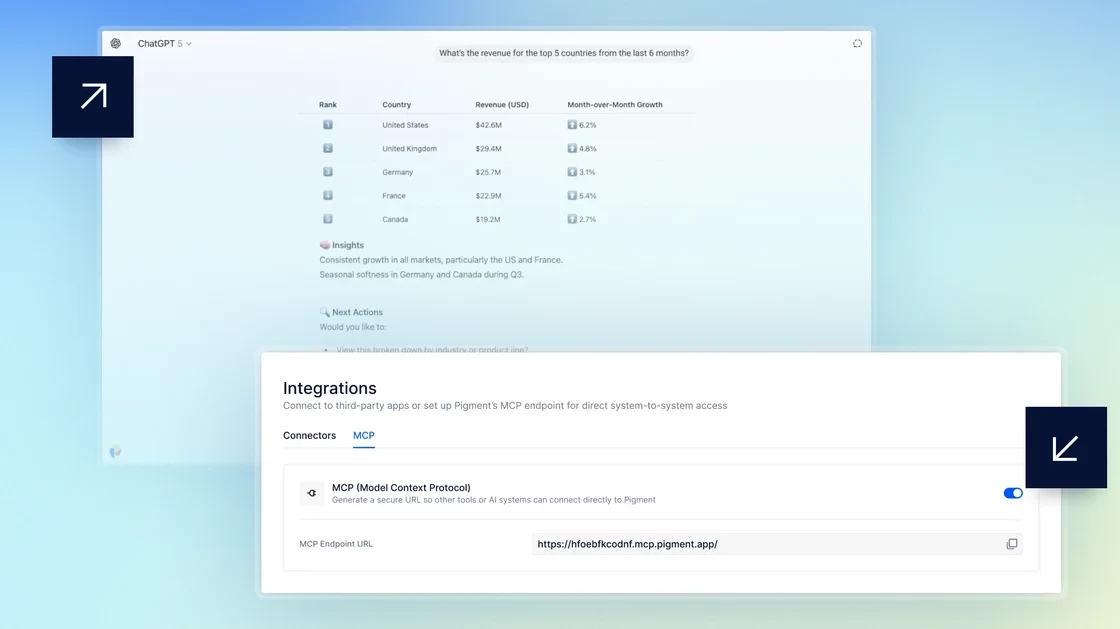The height and width of the screenshot is (629, 1120).
Task: Click the up arrow beside 3.1%
Action: point(572,171)
